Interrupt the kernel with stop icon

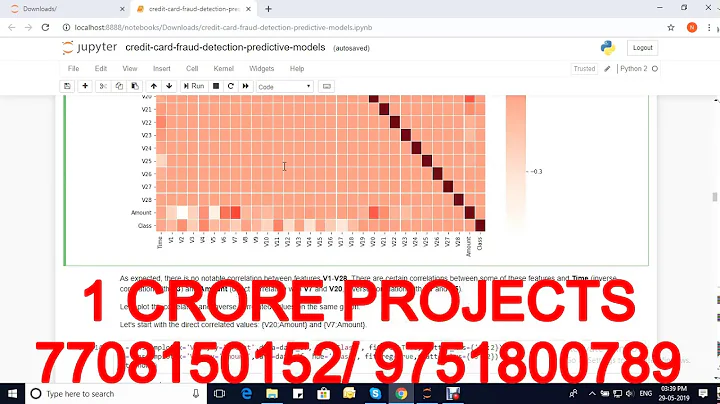[x=216, y=86]
